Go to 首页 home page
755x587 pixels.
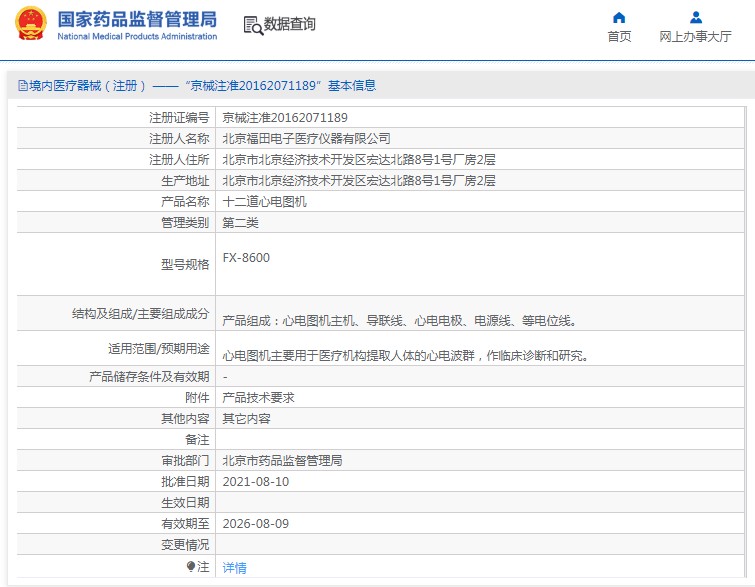[619, 37]
